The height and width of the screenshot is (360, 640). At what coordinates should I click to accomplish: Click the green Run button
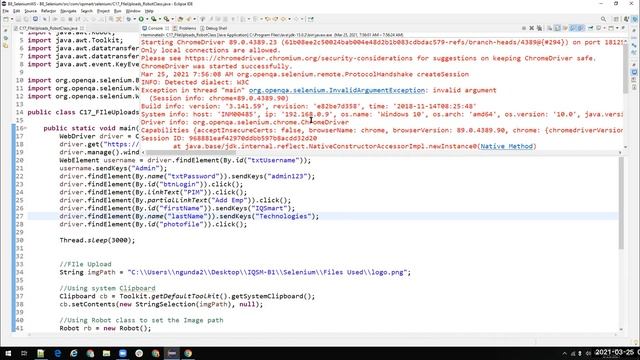point(141,19)
